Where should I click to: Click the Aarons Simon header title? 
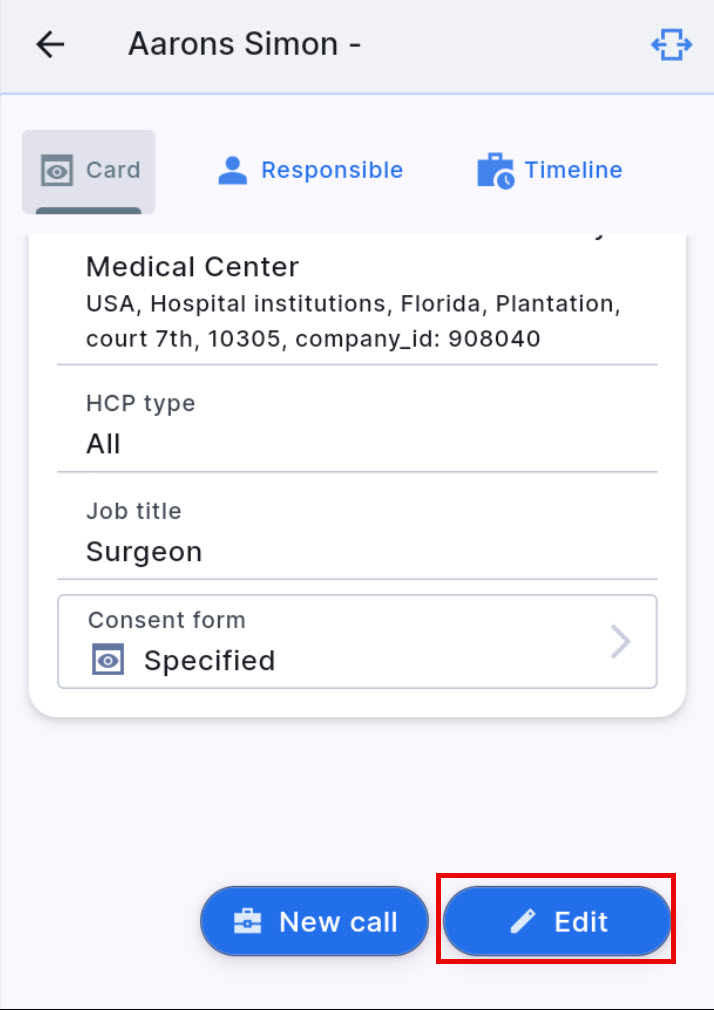(x=244, y=45)
